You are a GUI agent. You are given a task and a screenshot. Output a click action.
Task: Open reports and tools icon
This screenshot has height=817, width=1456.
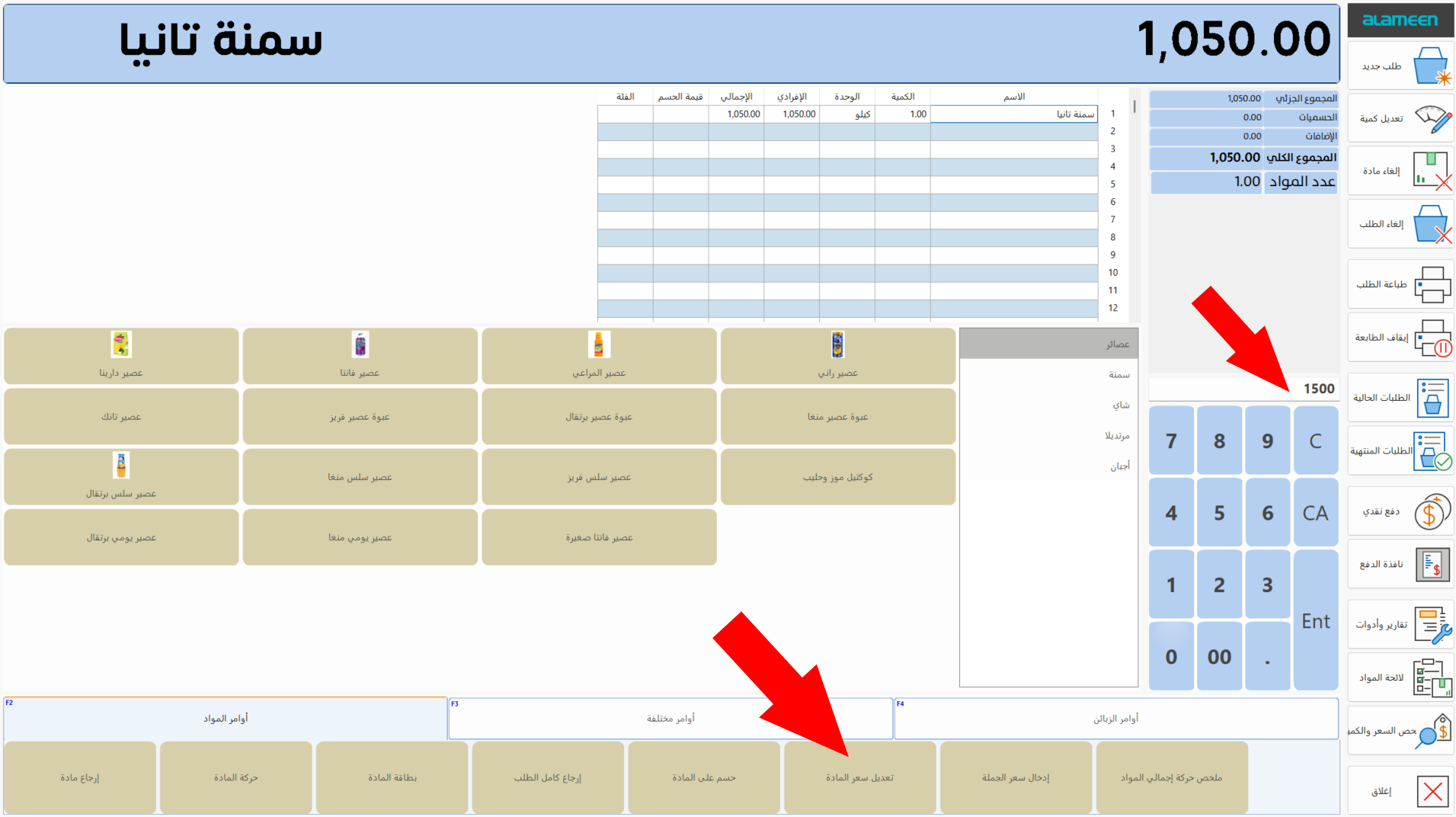(x=1432, y=625)
